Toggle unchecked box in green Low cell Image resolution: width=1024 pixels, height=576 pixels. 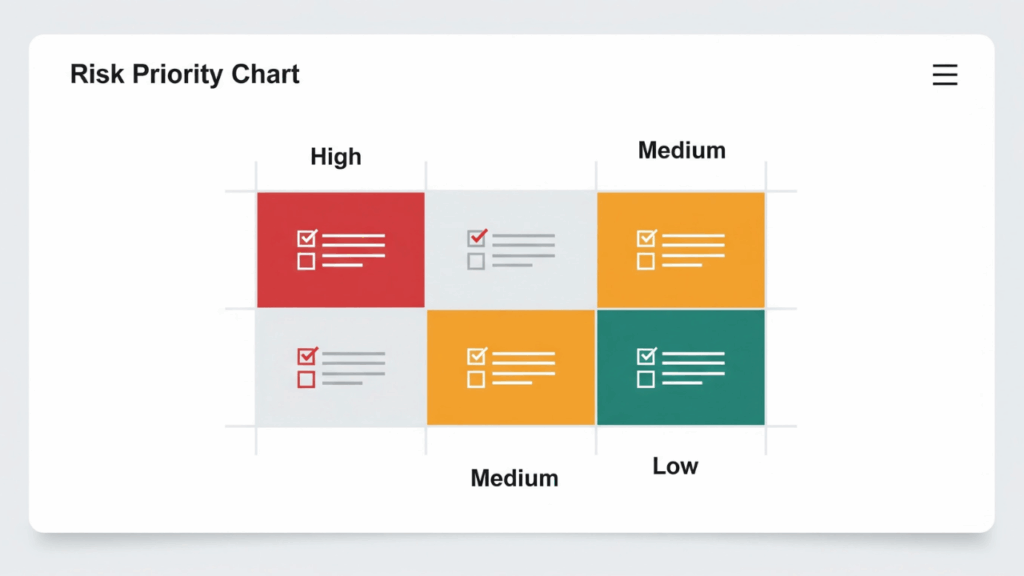[x=646, y=380]
